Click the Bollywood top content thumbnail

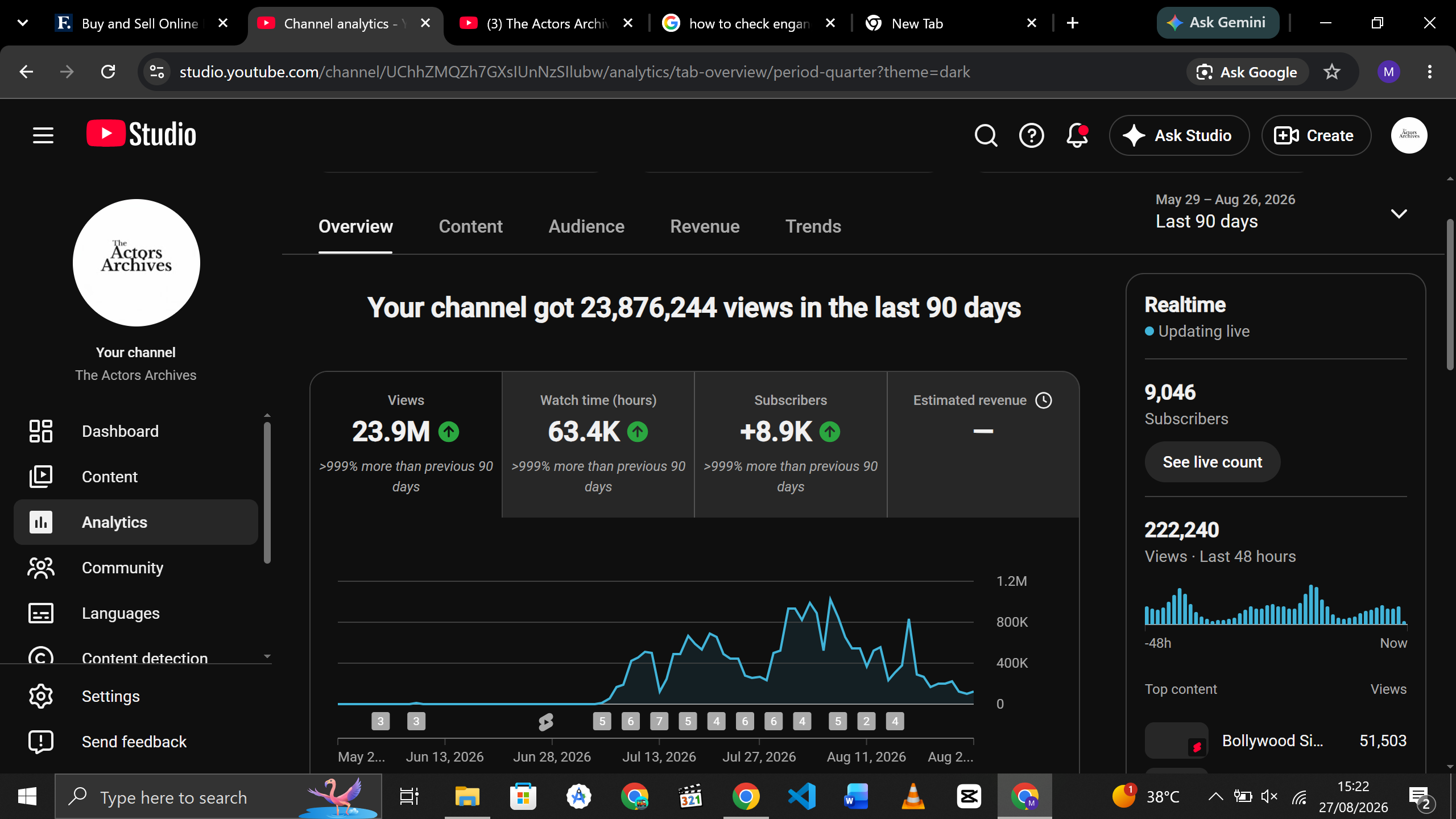(1176, 741)
